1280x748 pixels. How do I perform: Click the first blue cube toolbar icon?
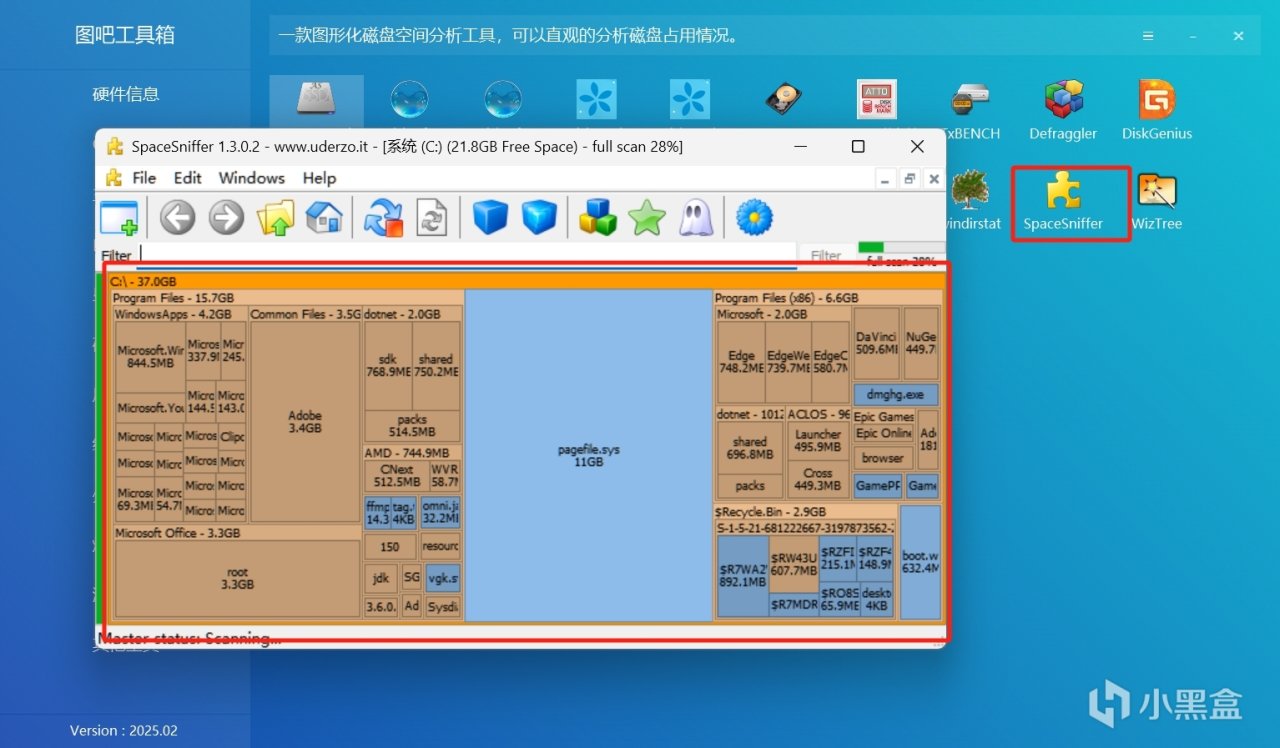click(490, 217)
